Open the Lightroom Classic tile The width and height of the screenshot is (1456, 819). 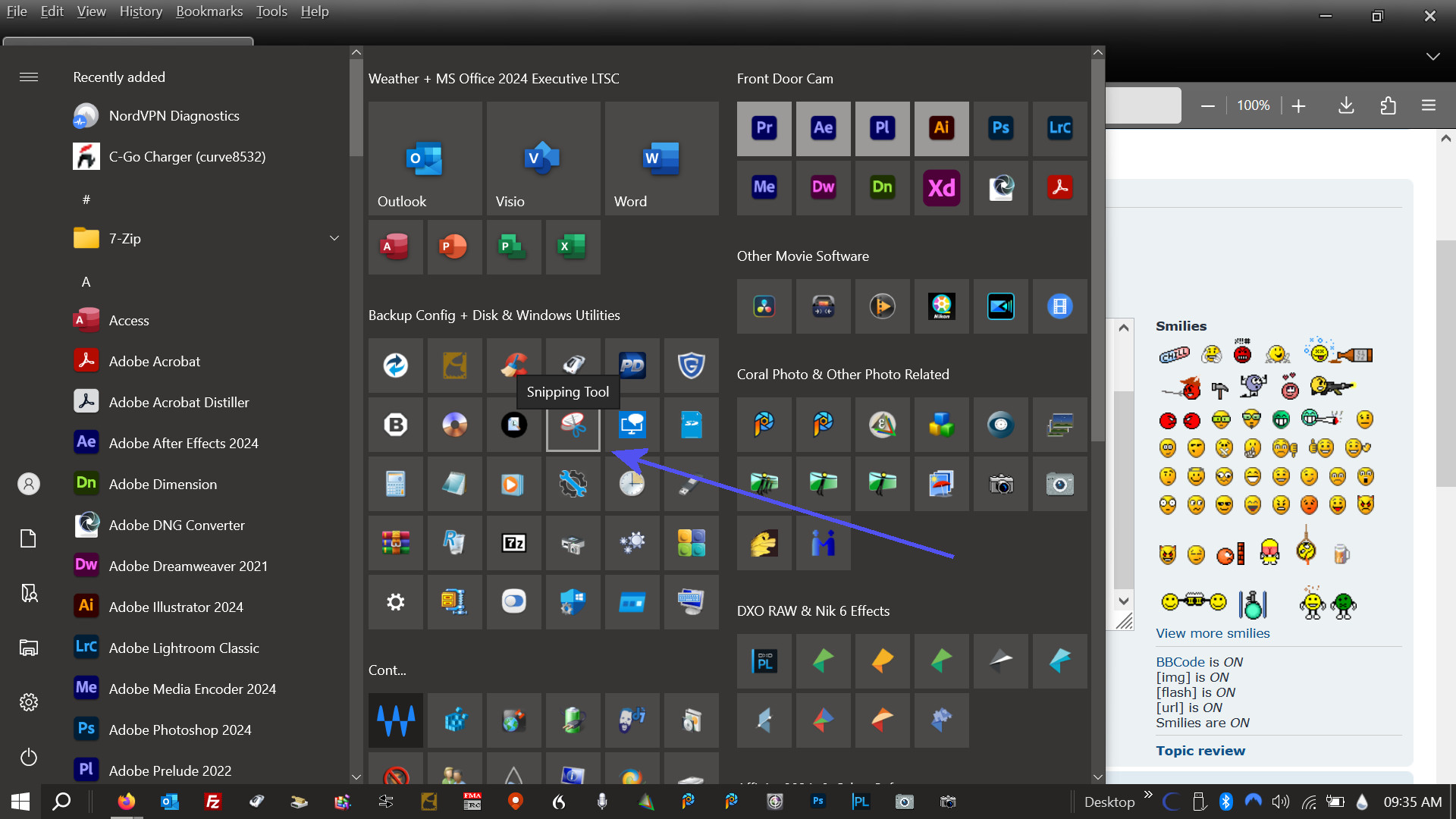1060,128
